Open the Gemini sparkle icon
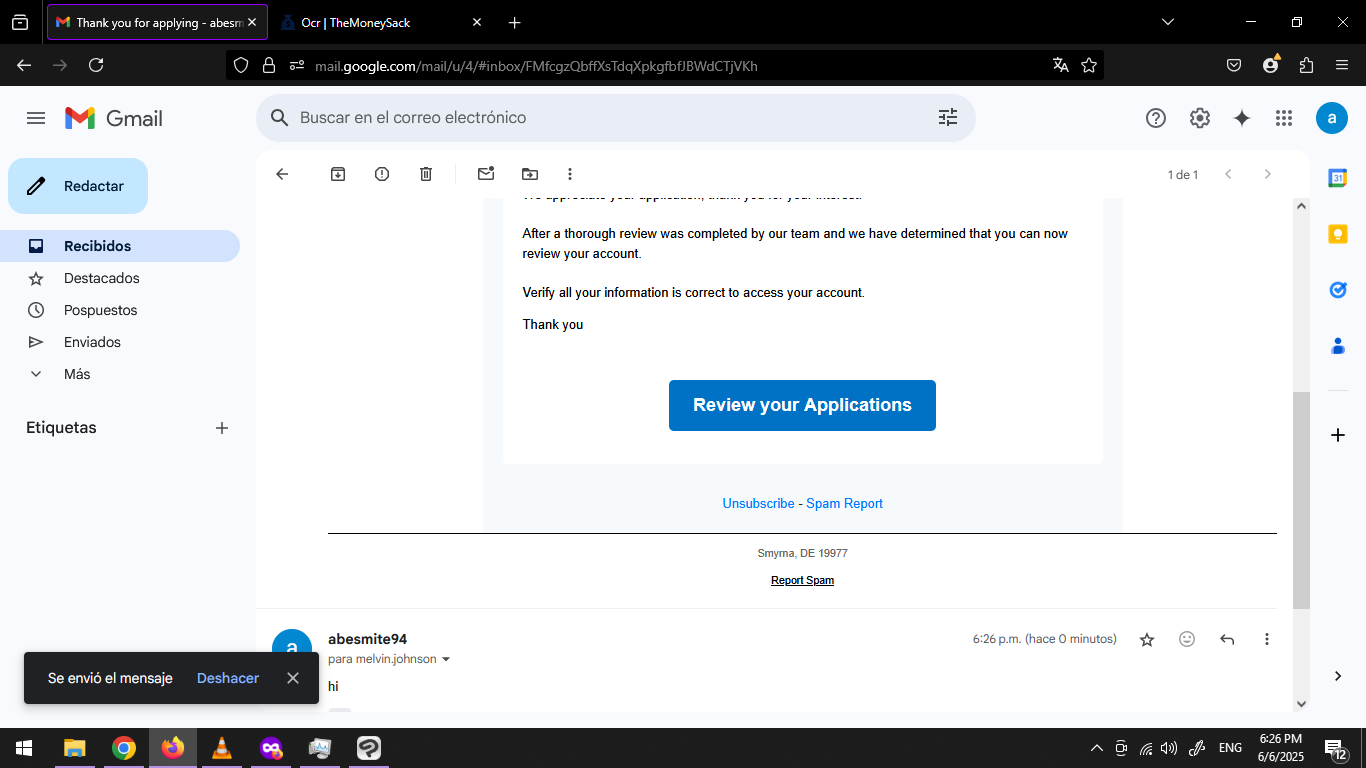This screenshot has width=1366, height=768. (1242, 118)
